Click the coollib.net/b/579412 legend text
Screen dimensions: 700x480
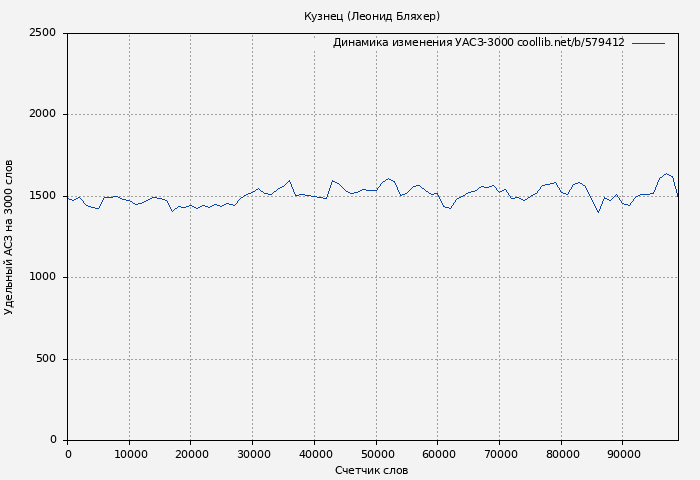[570, 43]
